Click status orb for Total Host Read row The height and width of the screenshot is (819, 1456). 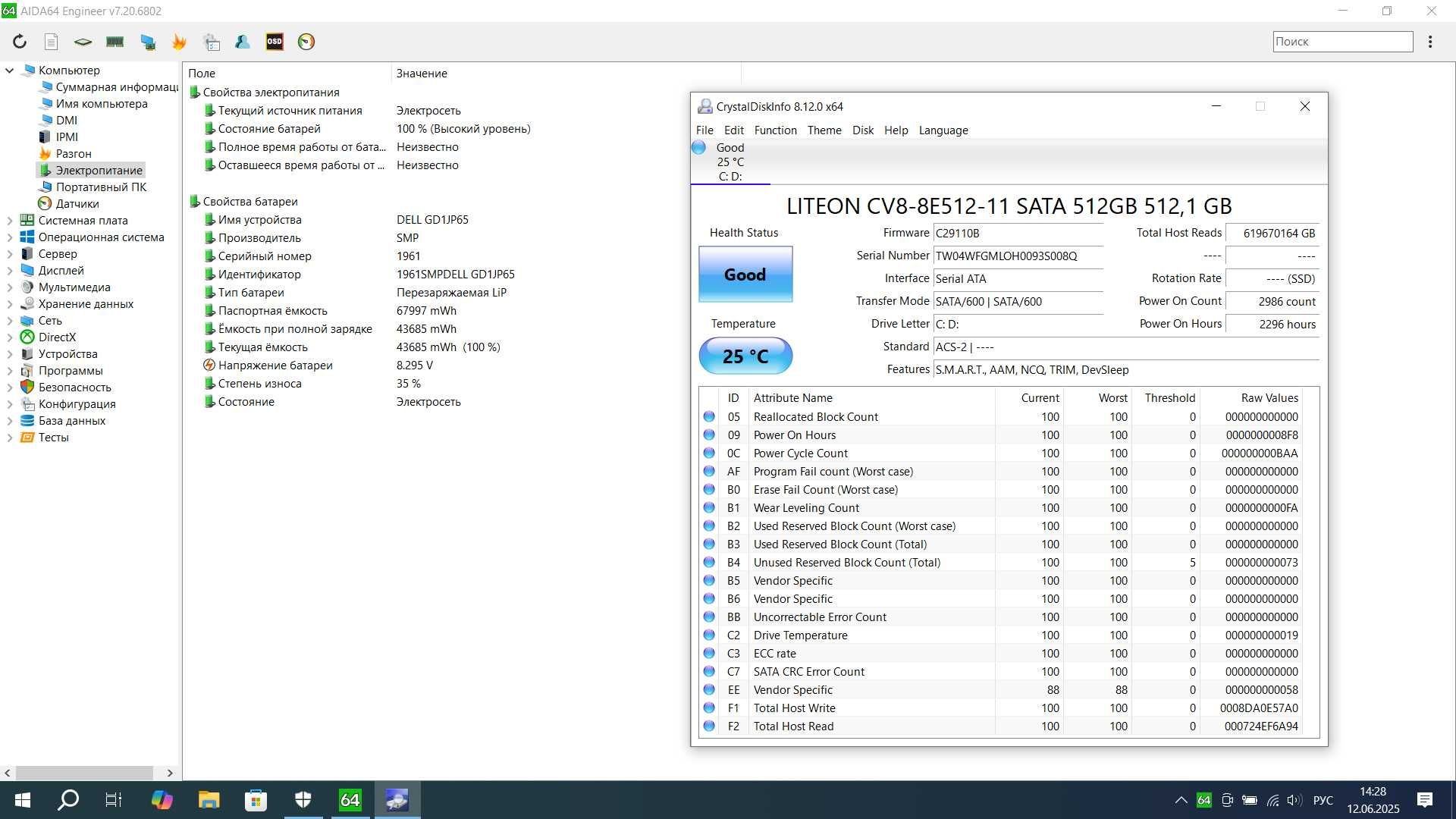click(x=709, y=726)
